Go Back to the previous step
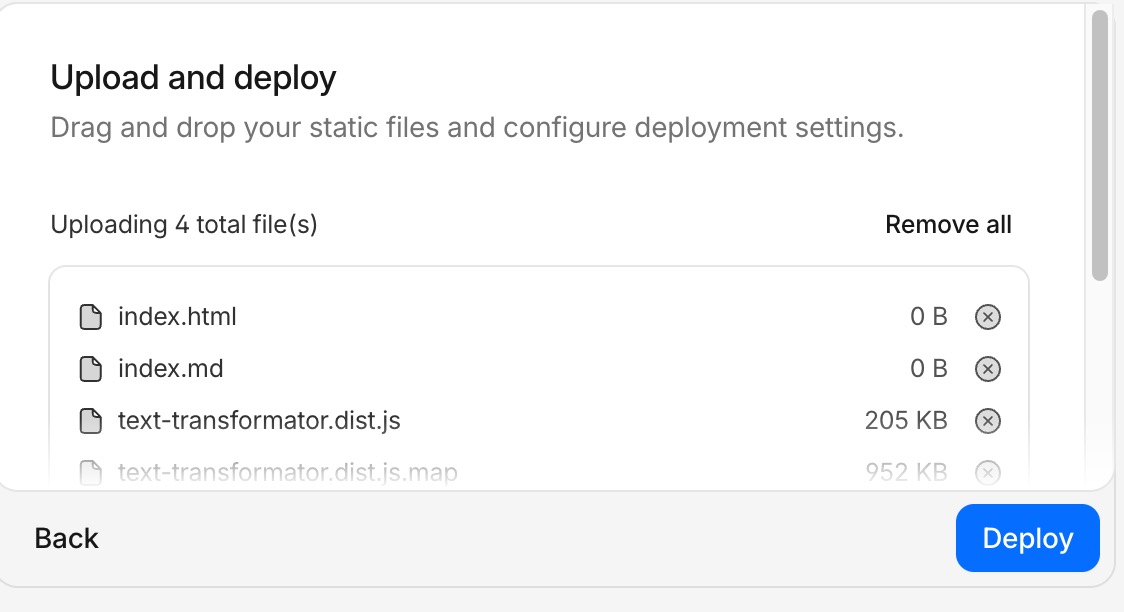This screenshot has width=1124, height=612. [67, 538]
